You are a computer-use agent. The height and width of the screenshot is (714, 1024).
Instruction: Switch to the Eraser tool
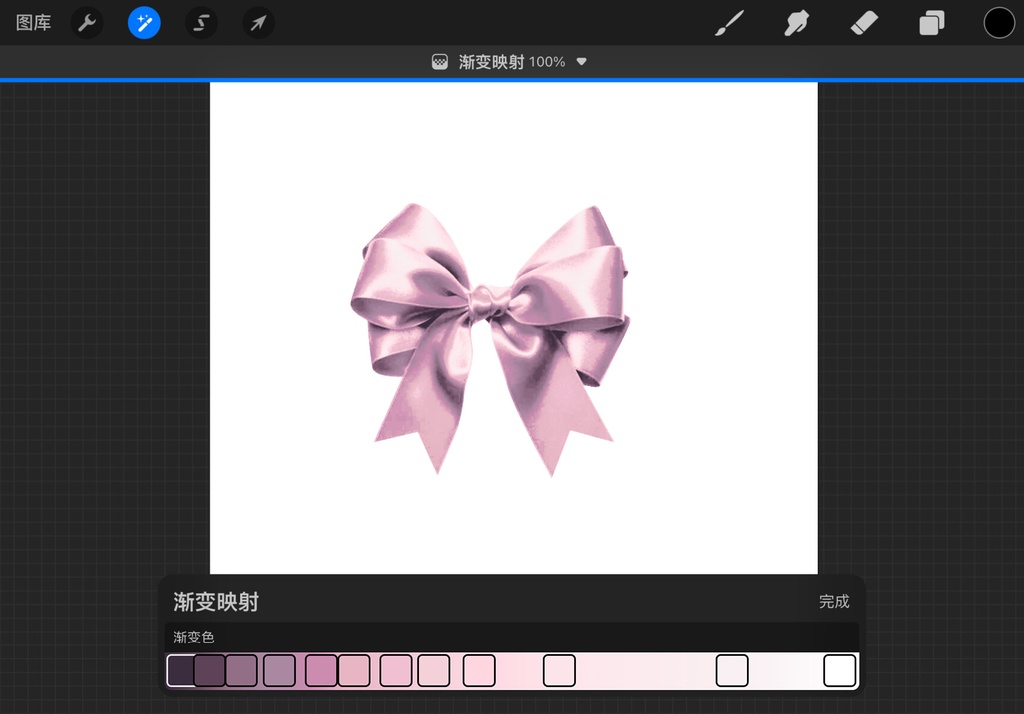click(863, 22)
